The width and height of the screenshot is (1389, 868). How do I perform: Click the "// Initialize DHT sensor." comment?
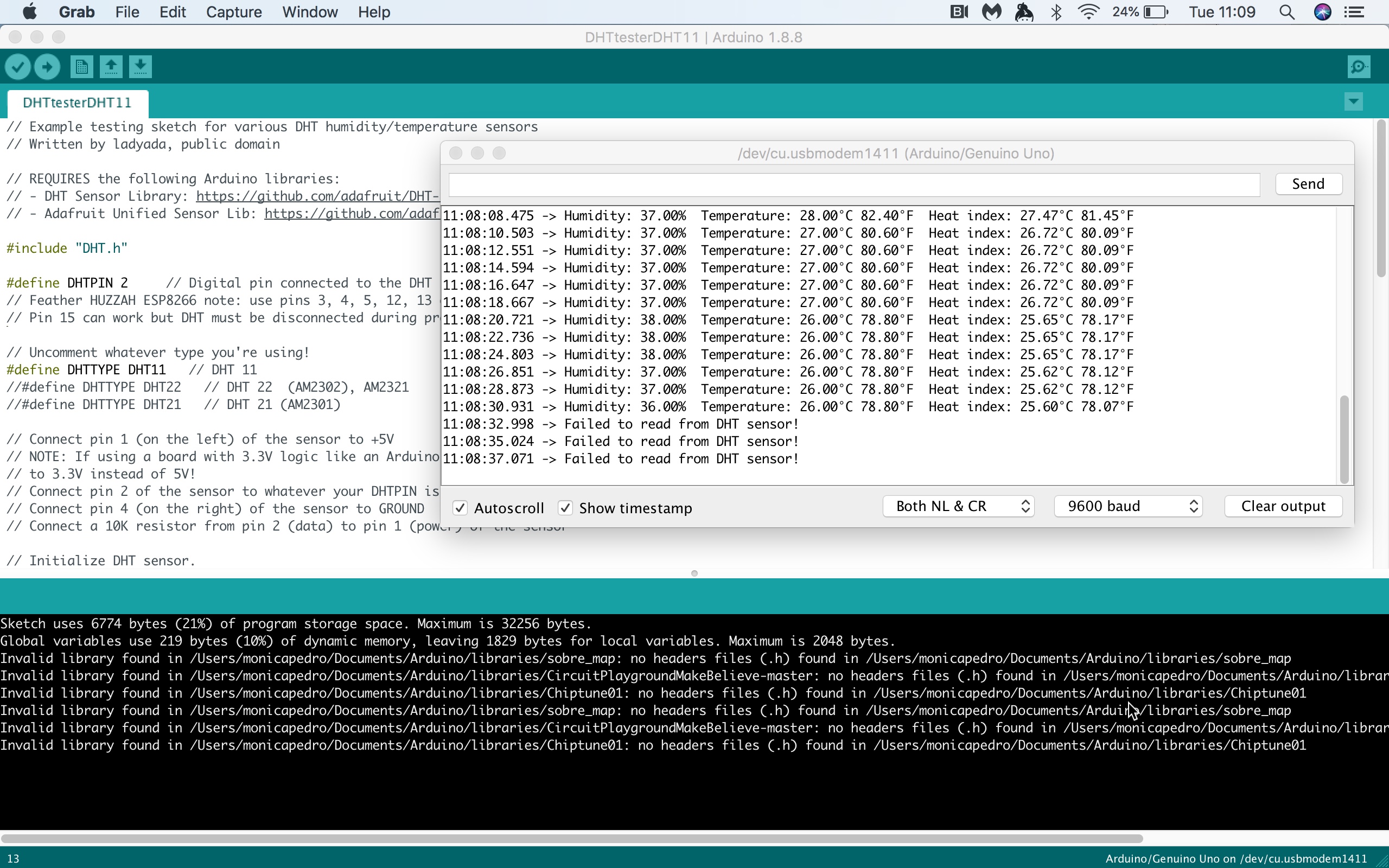(x=101, y=561)
